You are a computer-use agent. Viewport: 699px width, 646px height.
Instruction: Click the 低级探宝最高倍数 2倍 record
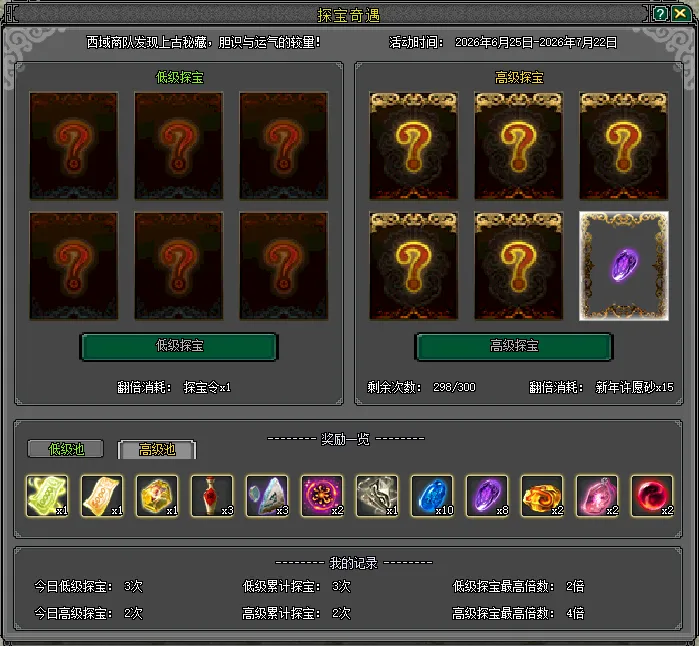click(x=518, y=586)
